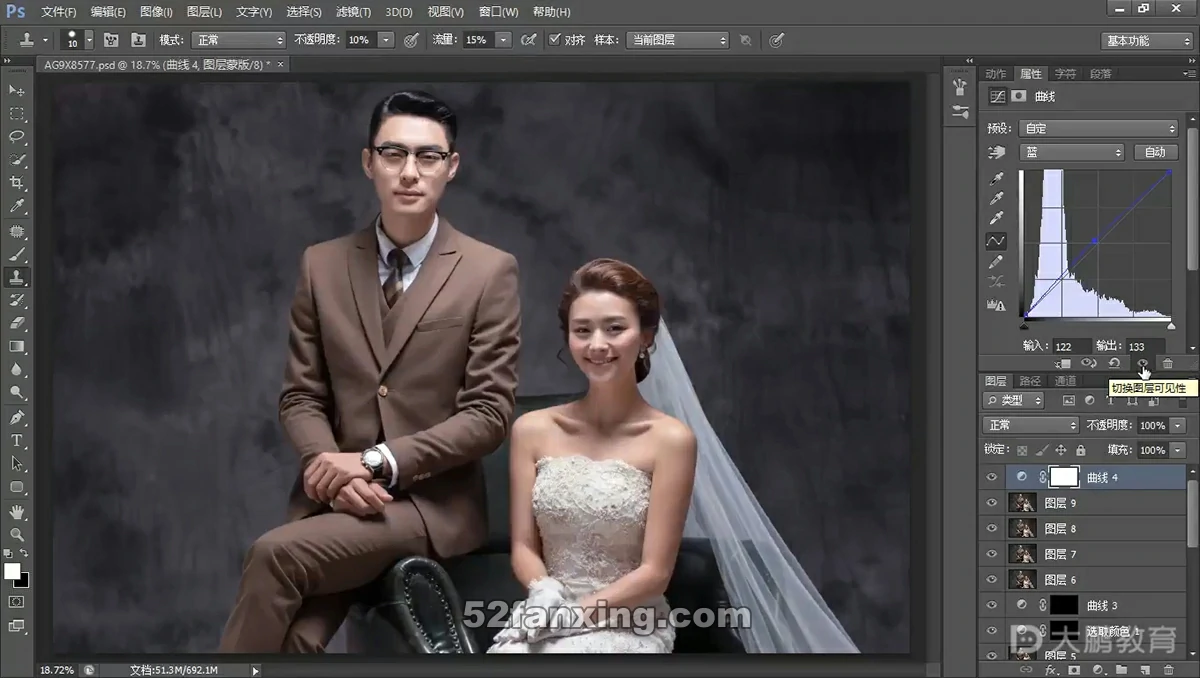The image size is (1200, 678).
Task: Open the layer 不透明度 100% dropdown arrow
Action: click(1178, 425)
